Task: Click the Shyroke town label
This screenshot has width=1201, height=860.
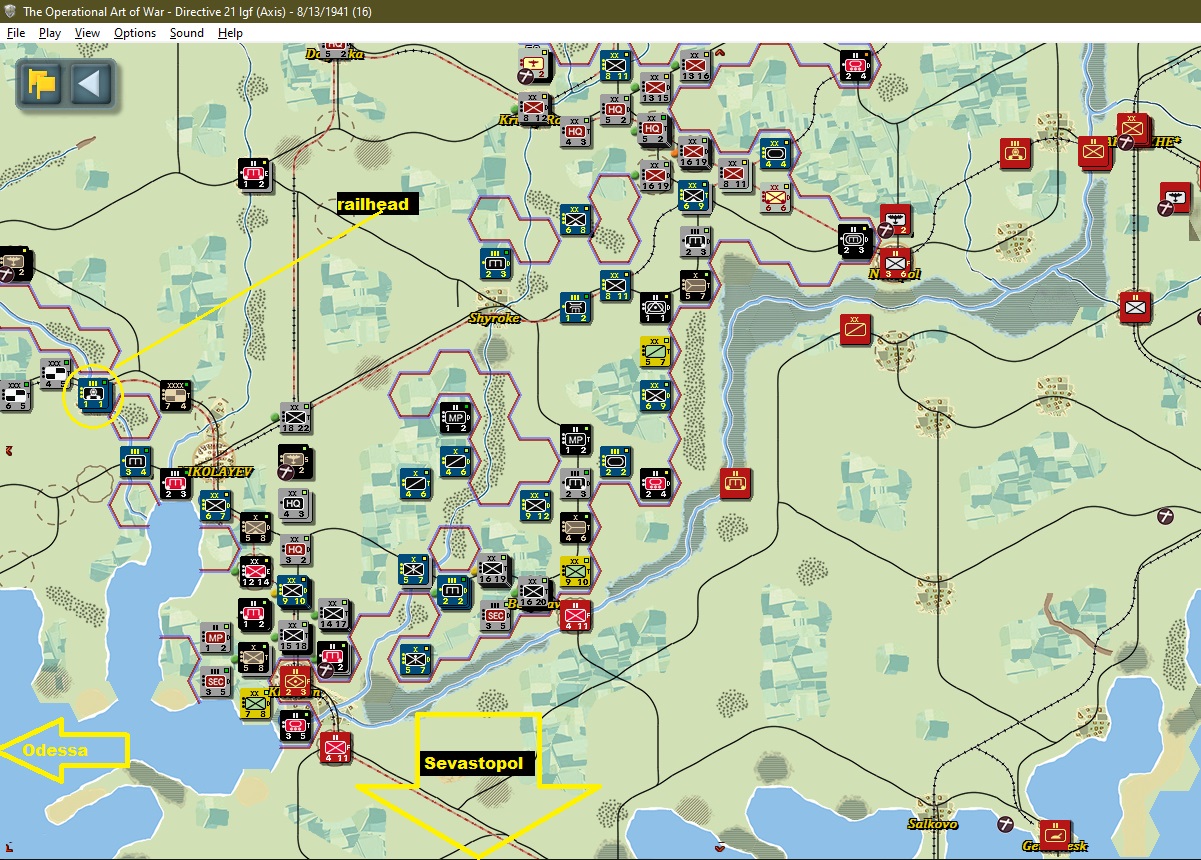Action: (494, 318)
